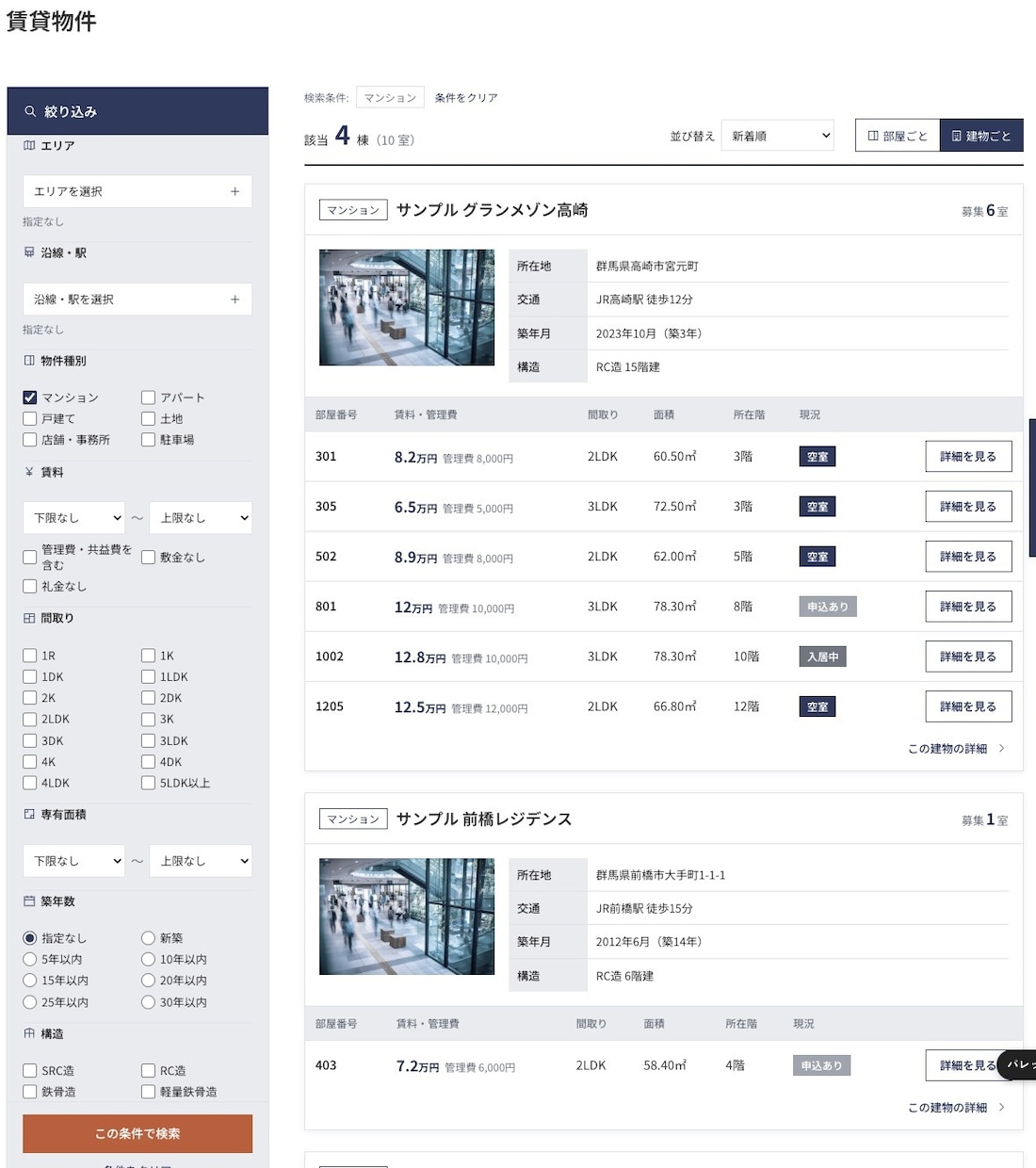Viewport: 1036px width, 1168px height.
Task: View details for room 1002
Action: [968, 657]
